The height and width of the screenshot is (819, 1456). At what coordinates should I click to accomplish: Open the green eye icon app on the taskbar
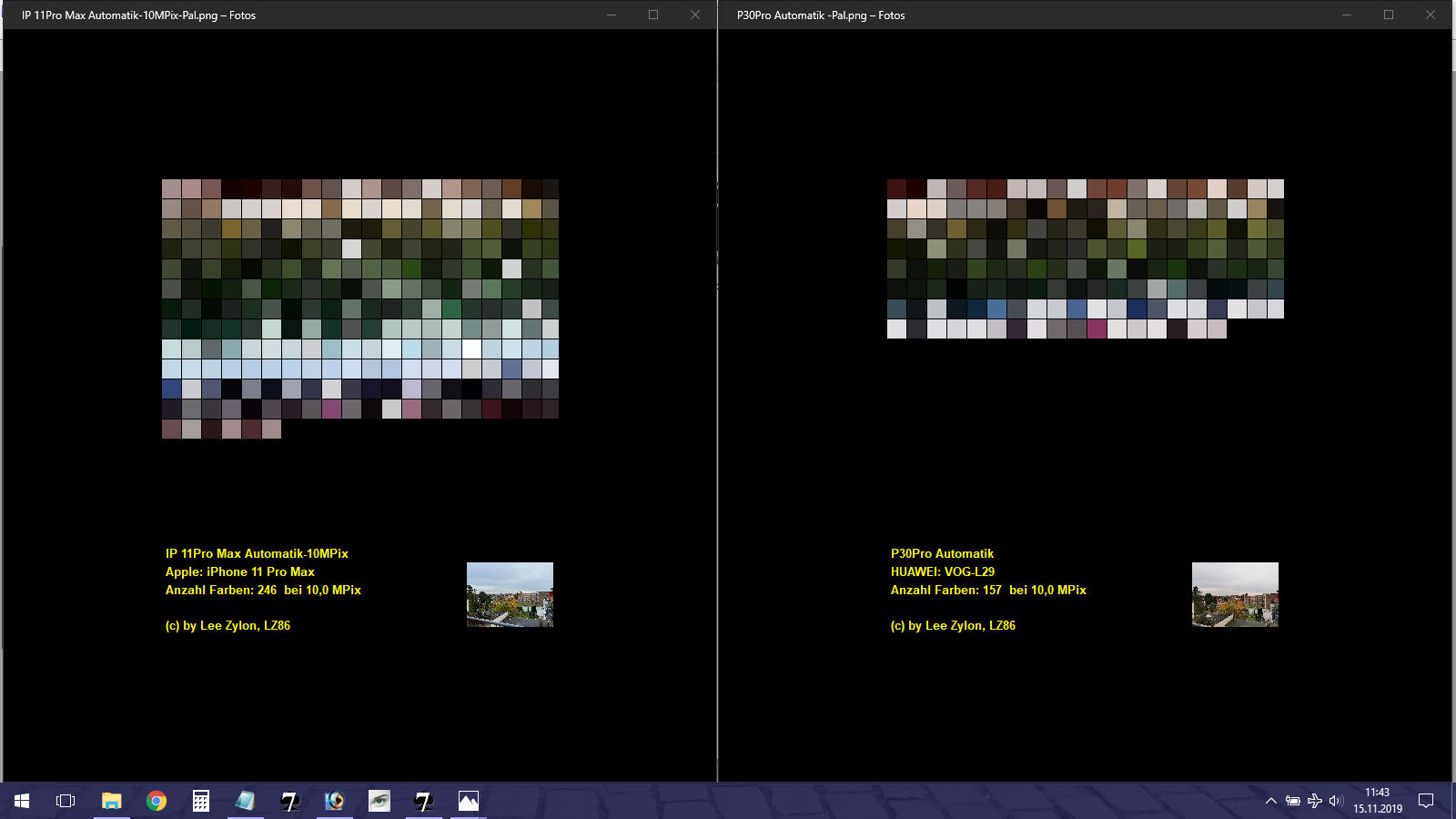click(379, 801)
